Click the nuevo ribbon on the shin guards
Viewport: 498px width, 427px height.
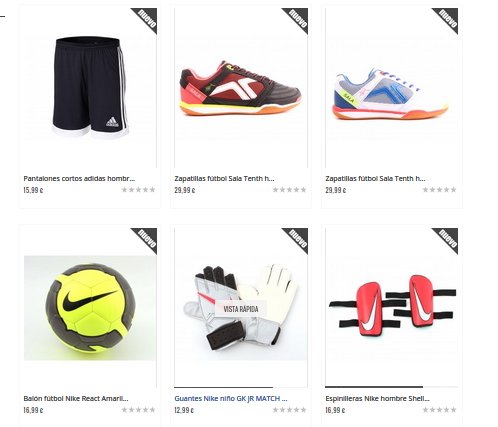pyautogui.click(x=448, y=238)
